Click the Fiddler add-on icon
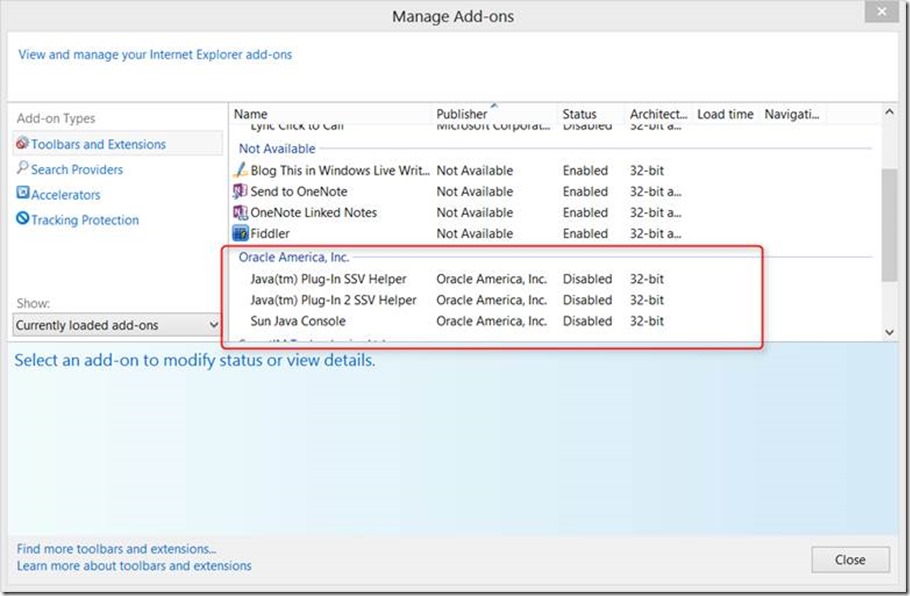Image resolution: width=910 pixels, height=596 pixels. pyautogui.click(x=240, y=233)
